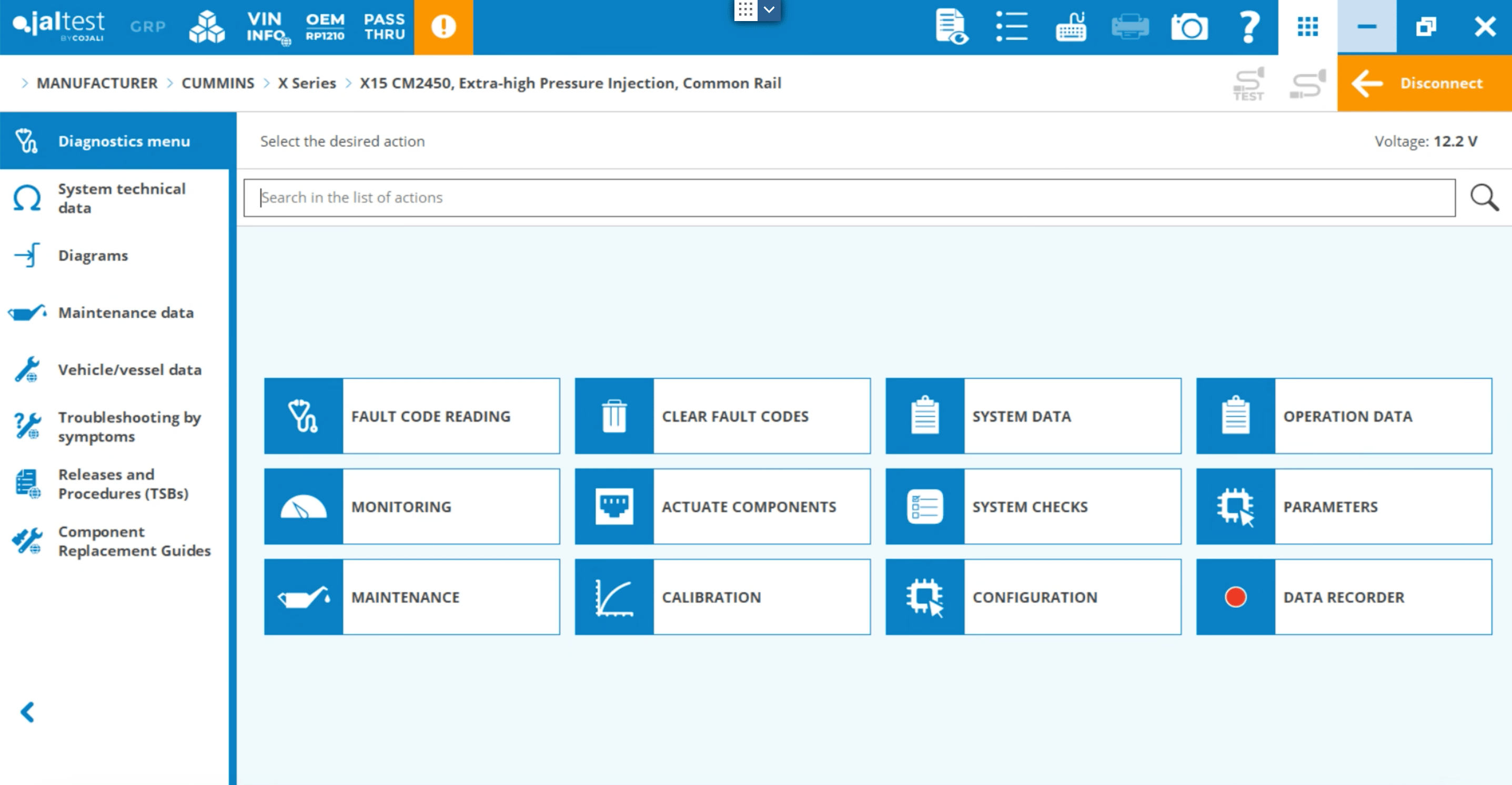Click the CUMMINS breadcrumb link

[x=218, y=83]
